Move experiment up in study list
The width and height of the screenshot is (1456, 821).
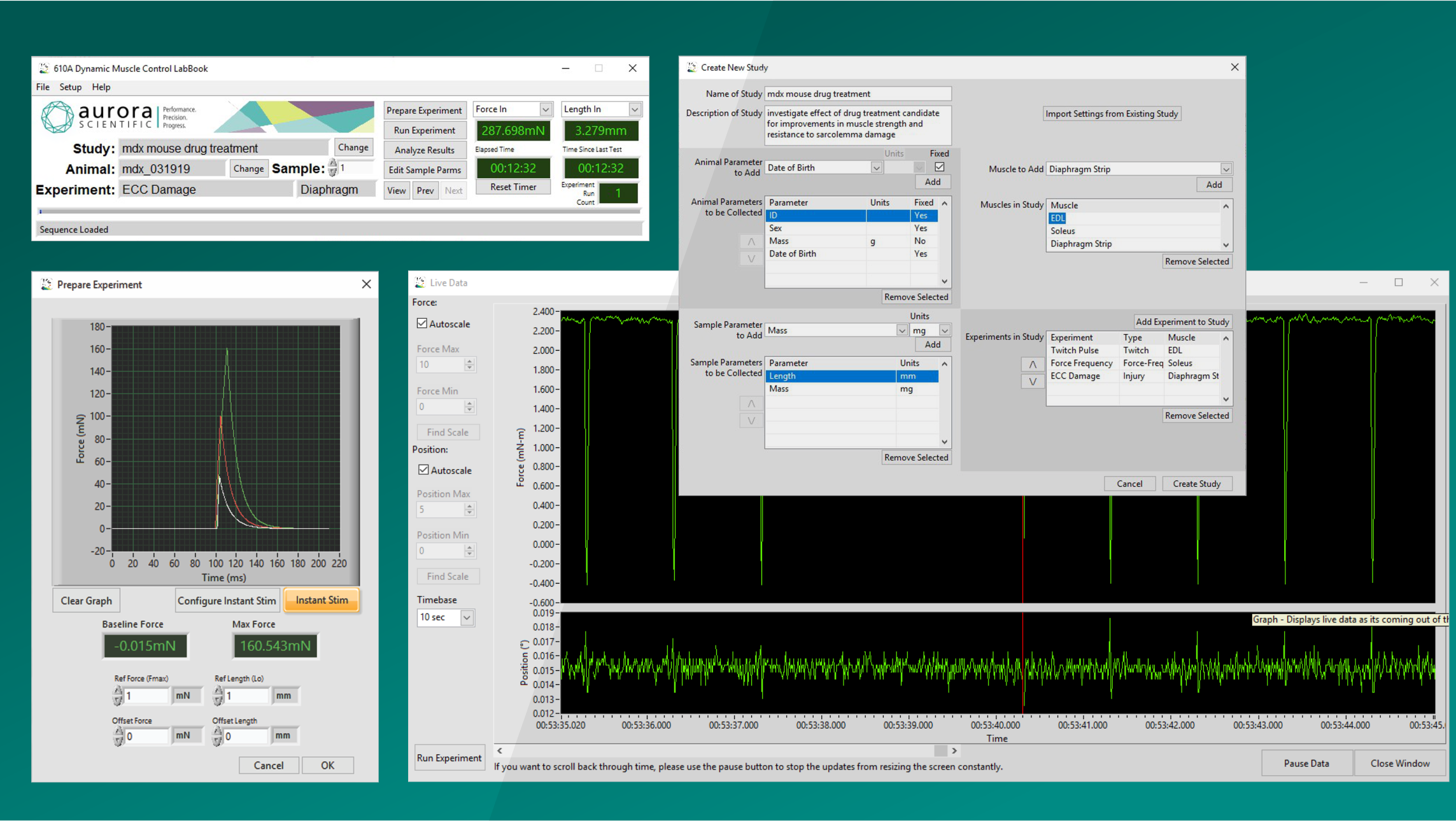pyautogui.click(x=1033, y=364)
